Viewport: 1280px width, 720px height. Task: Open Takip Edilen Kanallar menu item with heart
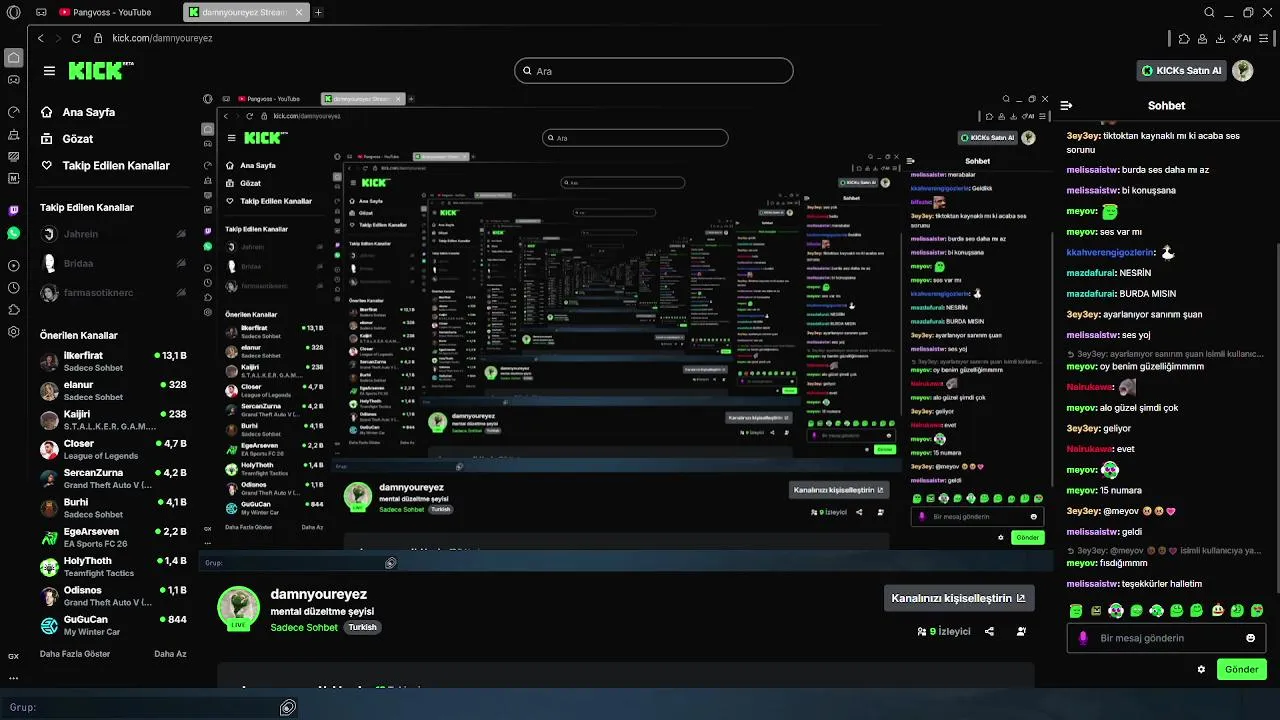pyautogui.click(x=105, y=166)
